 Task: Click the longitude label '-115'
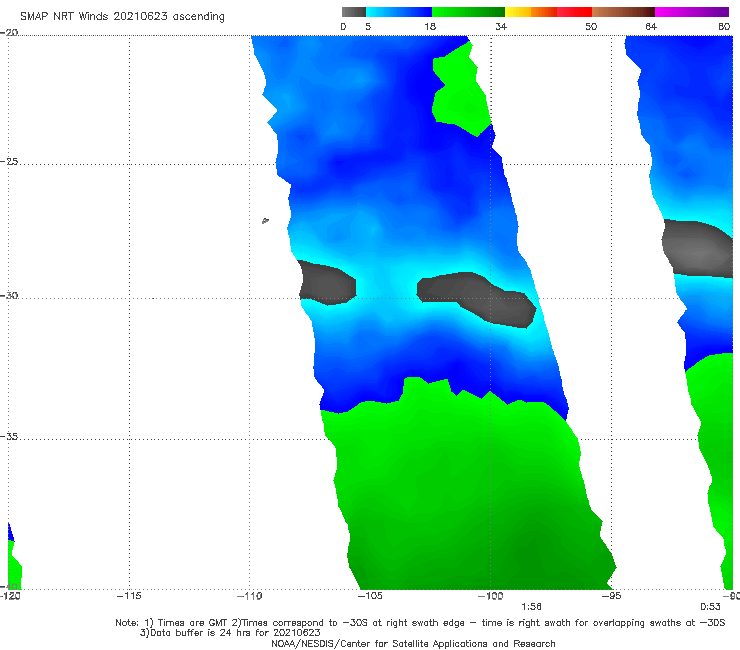tap(129, 596)
